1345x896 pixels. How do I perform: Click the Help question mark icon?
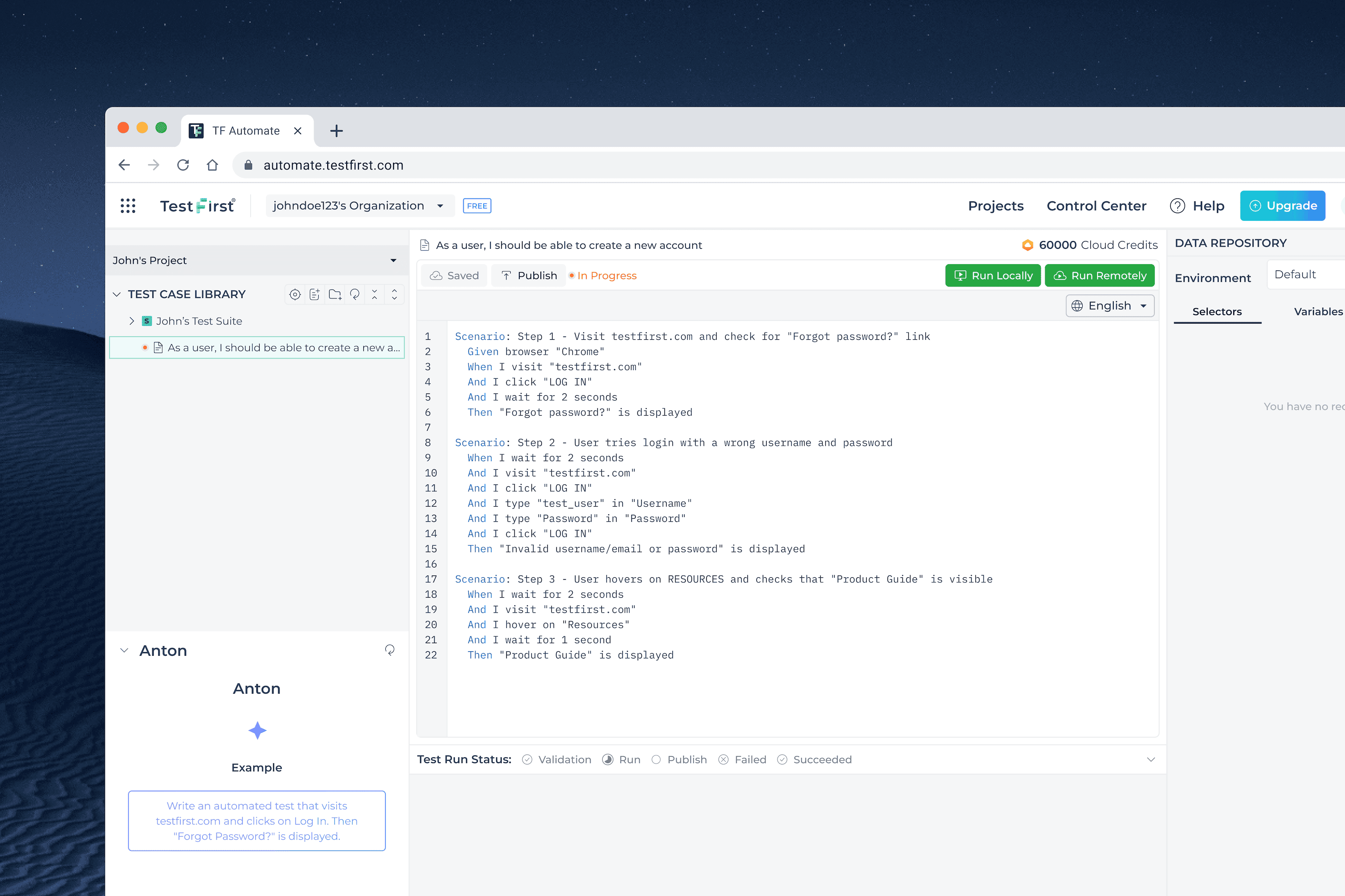pyautogui.click(x=1178, y=206)
